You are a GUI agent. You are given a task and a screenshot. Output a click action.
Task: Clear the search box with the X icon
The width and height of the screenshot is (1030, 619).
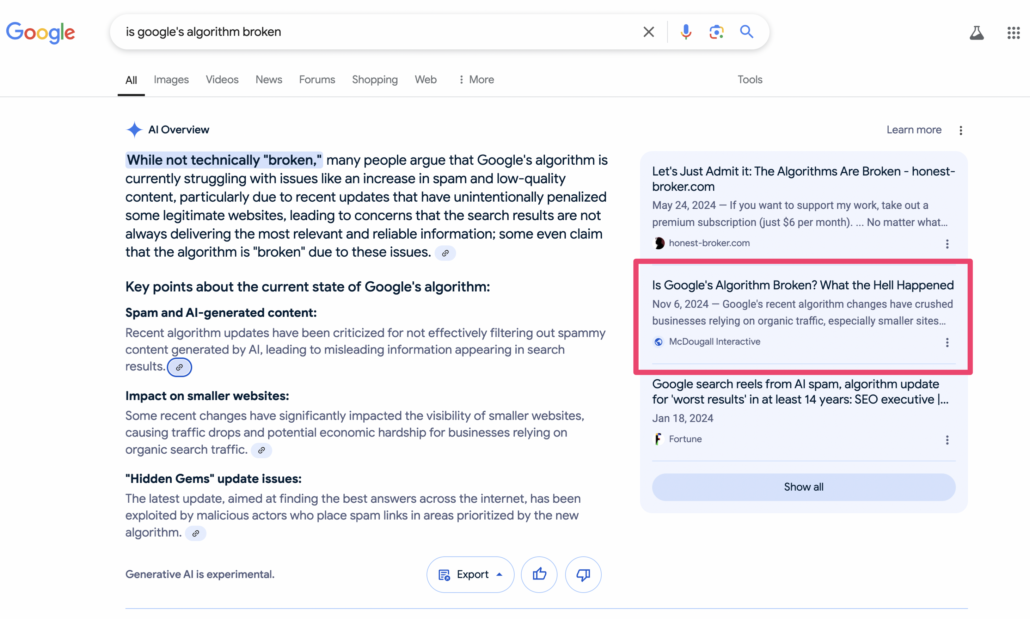[x=649, y=32]
